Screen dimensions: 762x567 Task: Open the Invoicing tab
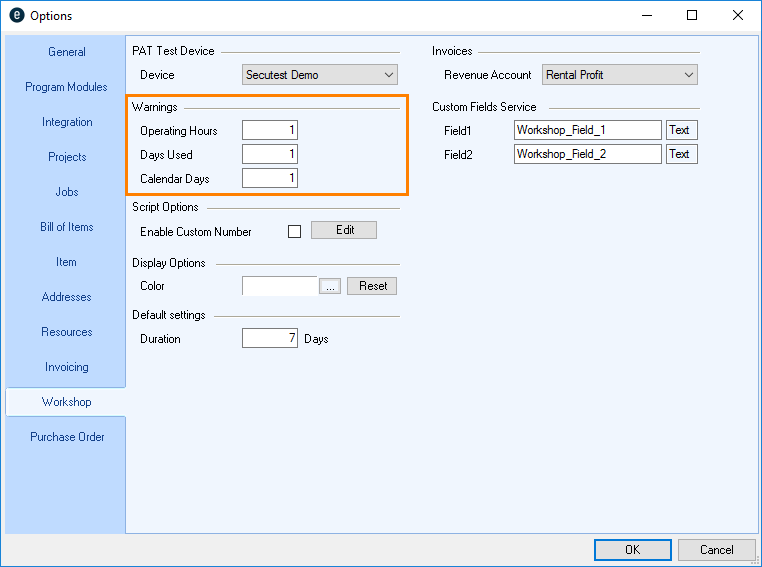[67, 367]
